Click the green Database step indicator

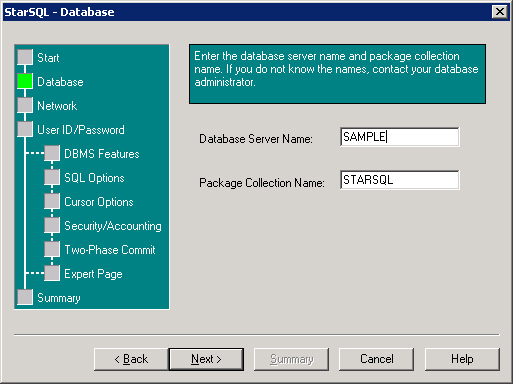pyautogui.click(x=25, y=81)
